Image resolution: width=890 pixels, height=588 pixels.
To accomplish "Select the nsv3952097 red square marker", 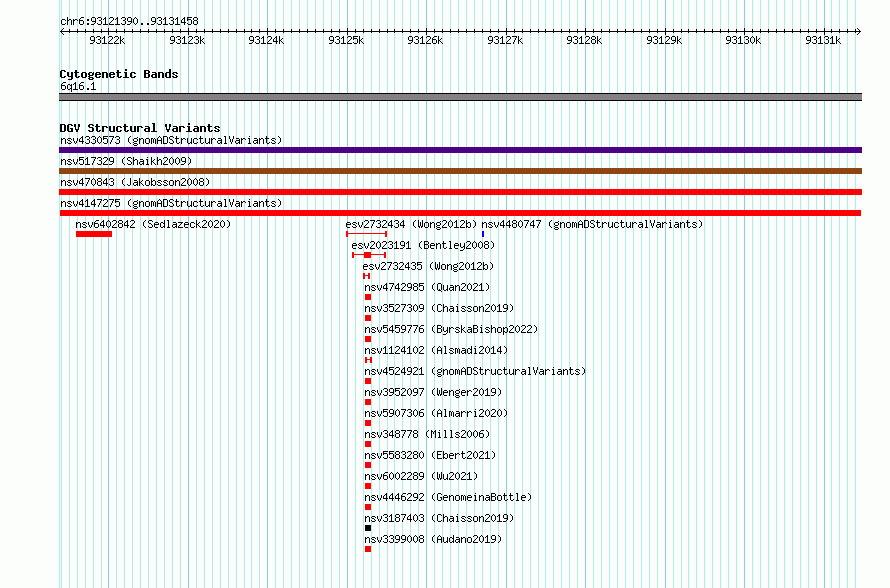I will (x=368, y=402).
